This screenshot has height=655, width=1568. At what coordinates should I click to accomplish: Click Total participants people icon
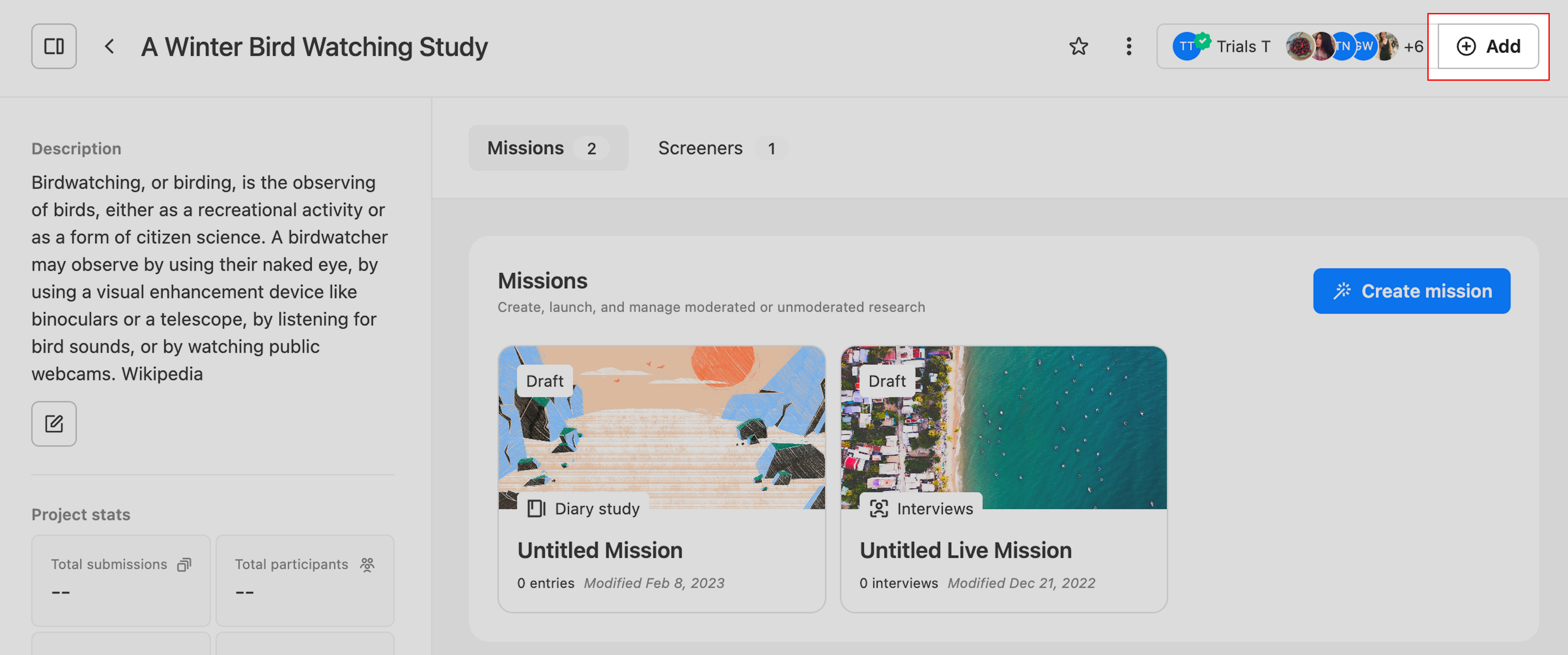click(367, 564)
